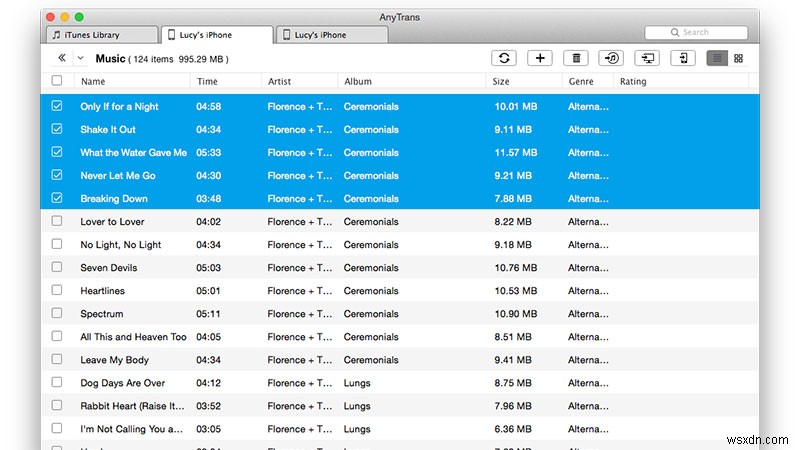Image resolution: width=800 pixels, height=450 pixels.
Task: Open the iTunes Library tab
Action: point(101,35)
